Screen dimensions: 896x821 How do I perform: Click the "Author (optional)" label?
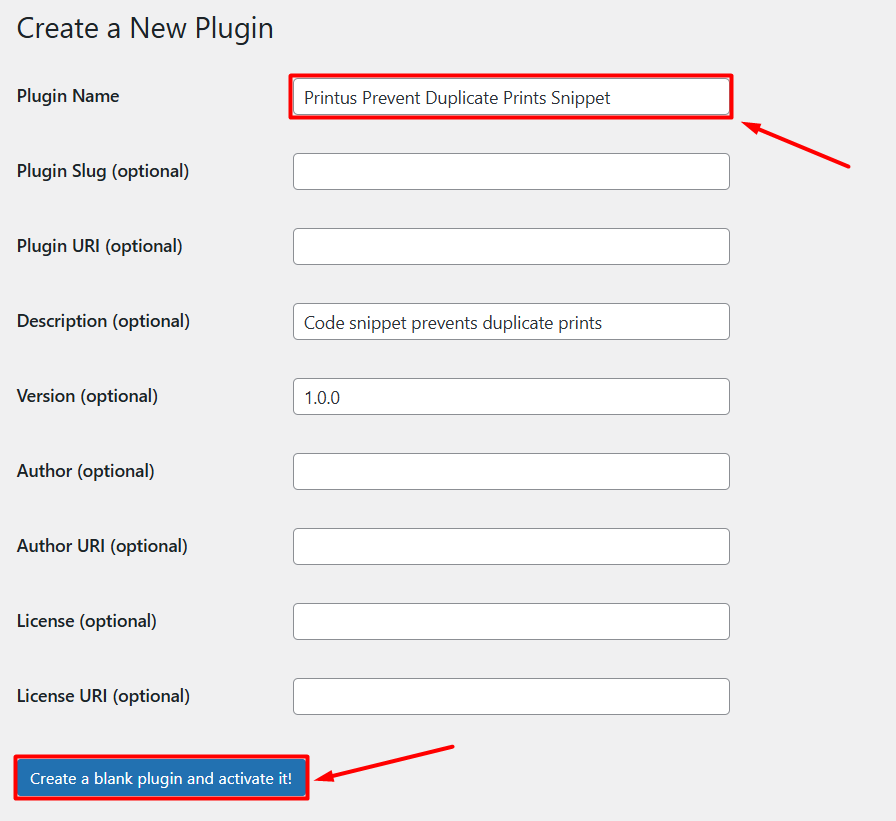tap(85, 471)
